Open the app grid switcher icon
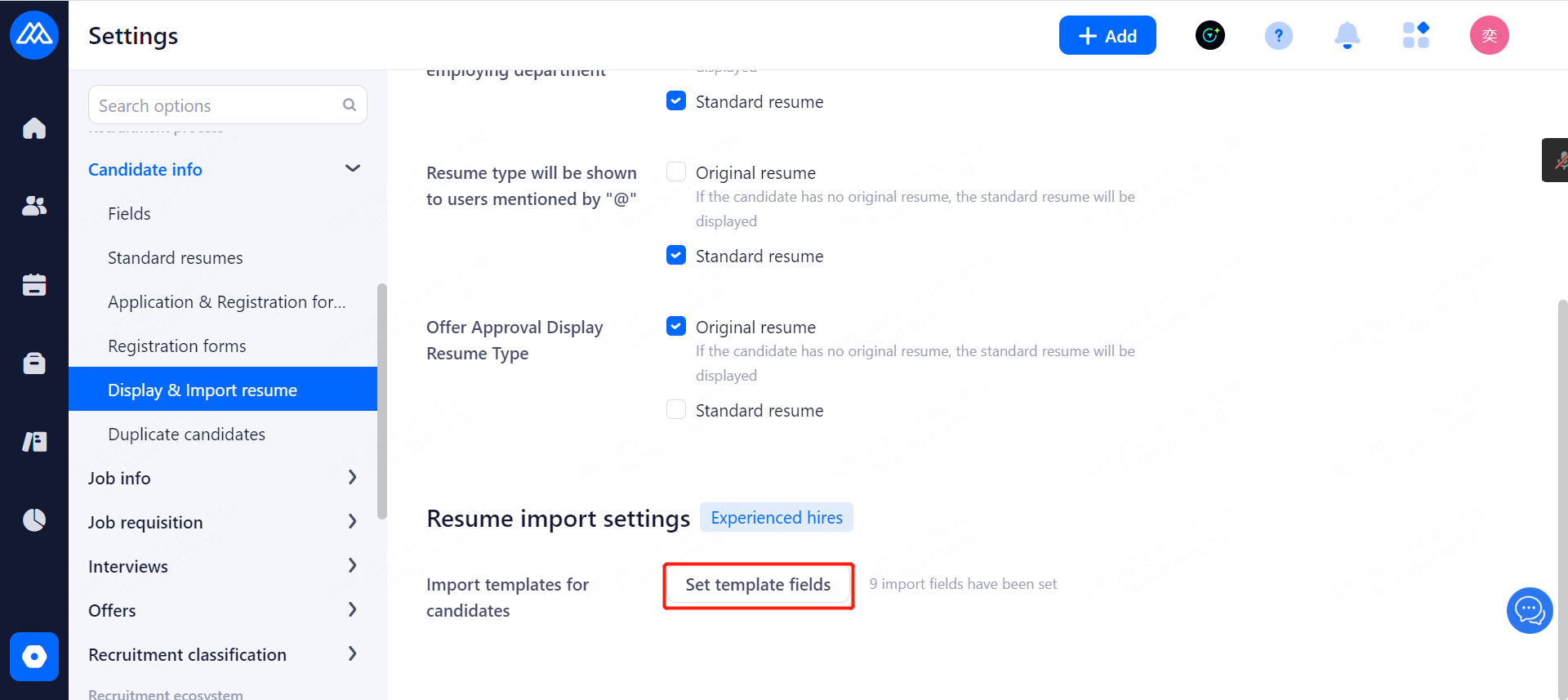The height and width of the screenshot is (700, 1568). [x=1415, y=35]
